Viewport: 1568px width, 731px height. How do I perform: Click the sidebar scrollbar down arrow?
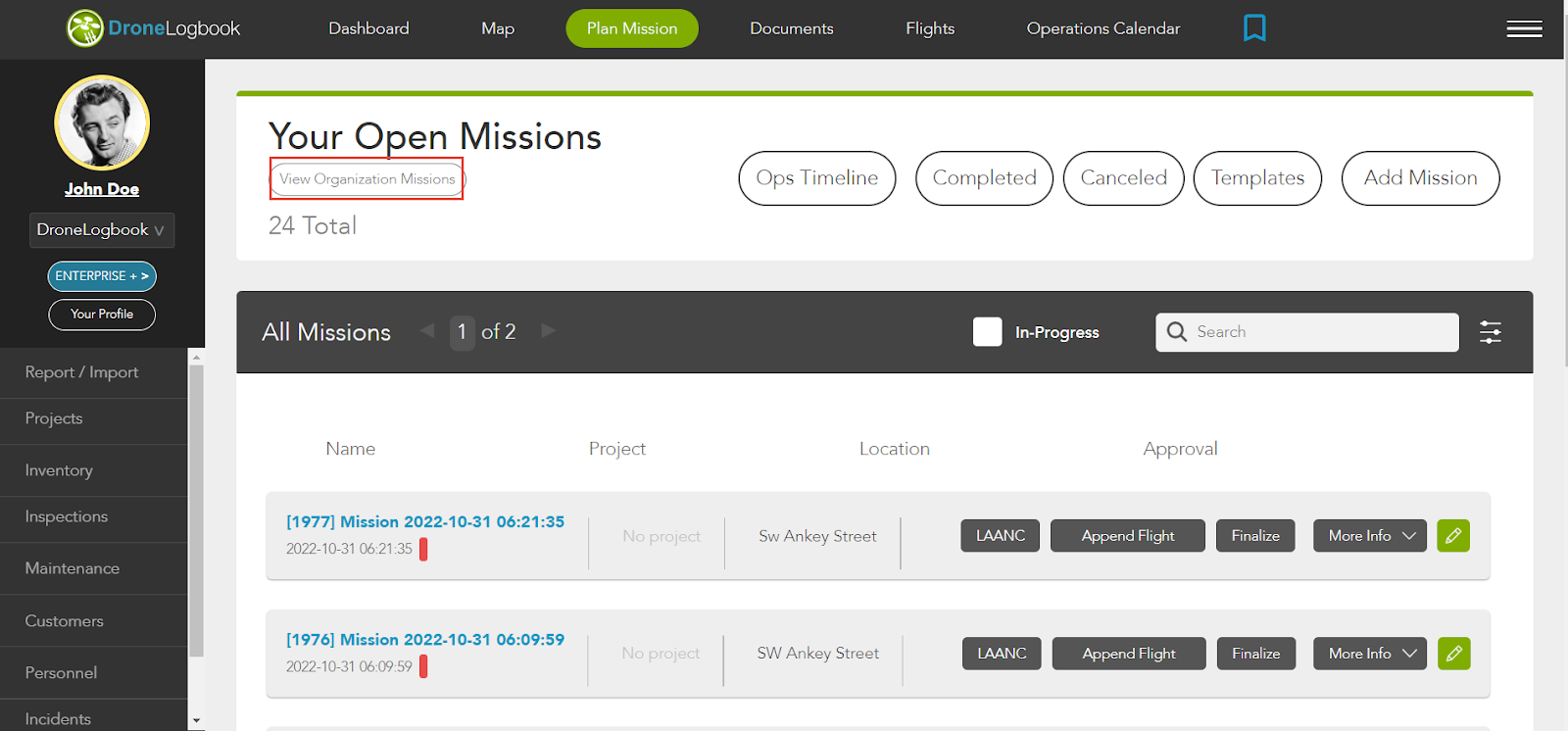196,720
